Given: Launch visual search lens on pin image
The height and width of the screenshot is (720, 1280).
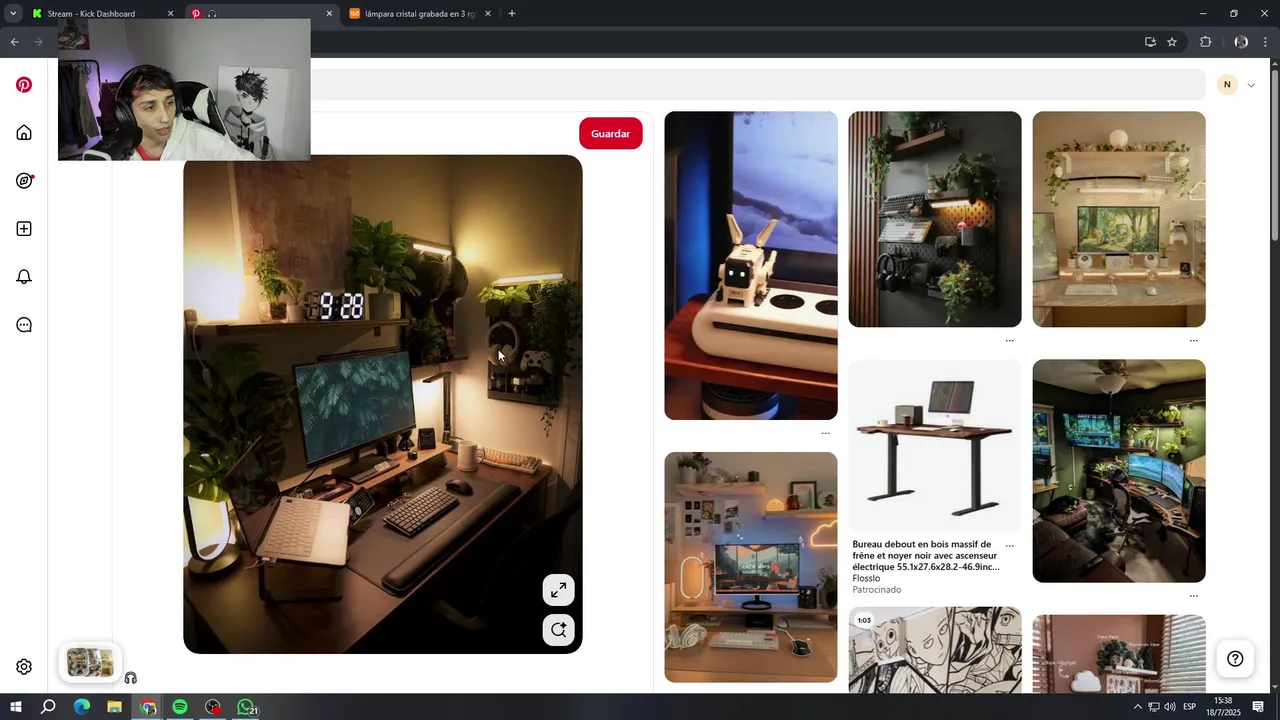Looking at the screenshot, I should (x=559, y=630).
